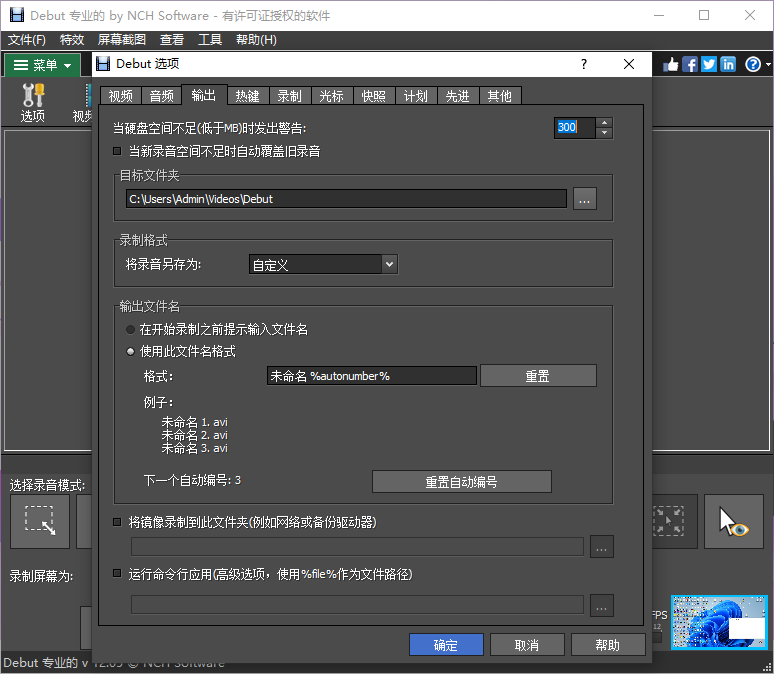
Task: Select the region selection recording mode icon
Action: coord(40,520)
